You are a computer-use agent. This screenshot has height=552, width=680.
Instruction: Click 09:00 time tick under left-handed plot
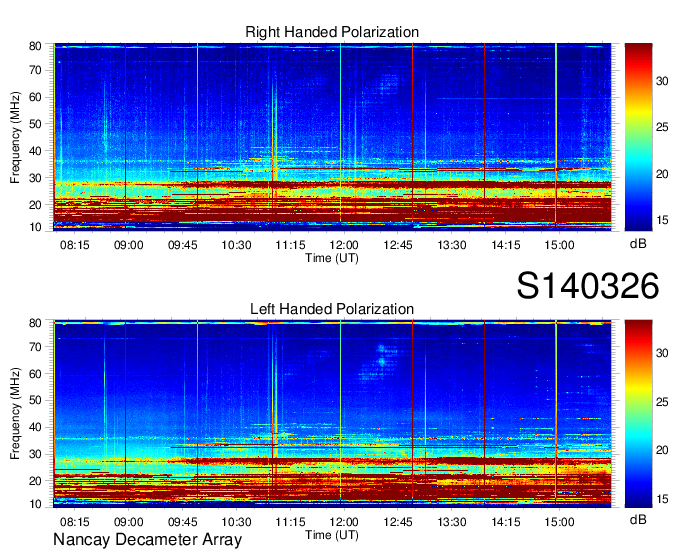tap(128, 522)
